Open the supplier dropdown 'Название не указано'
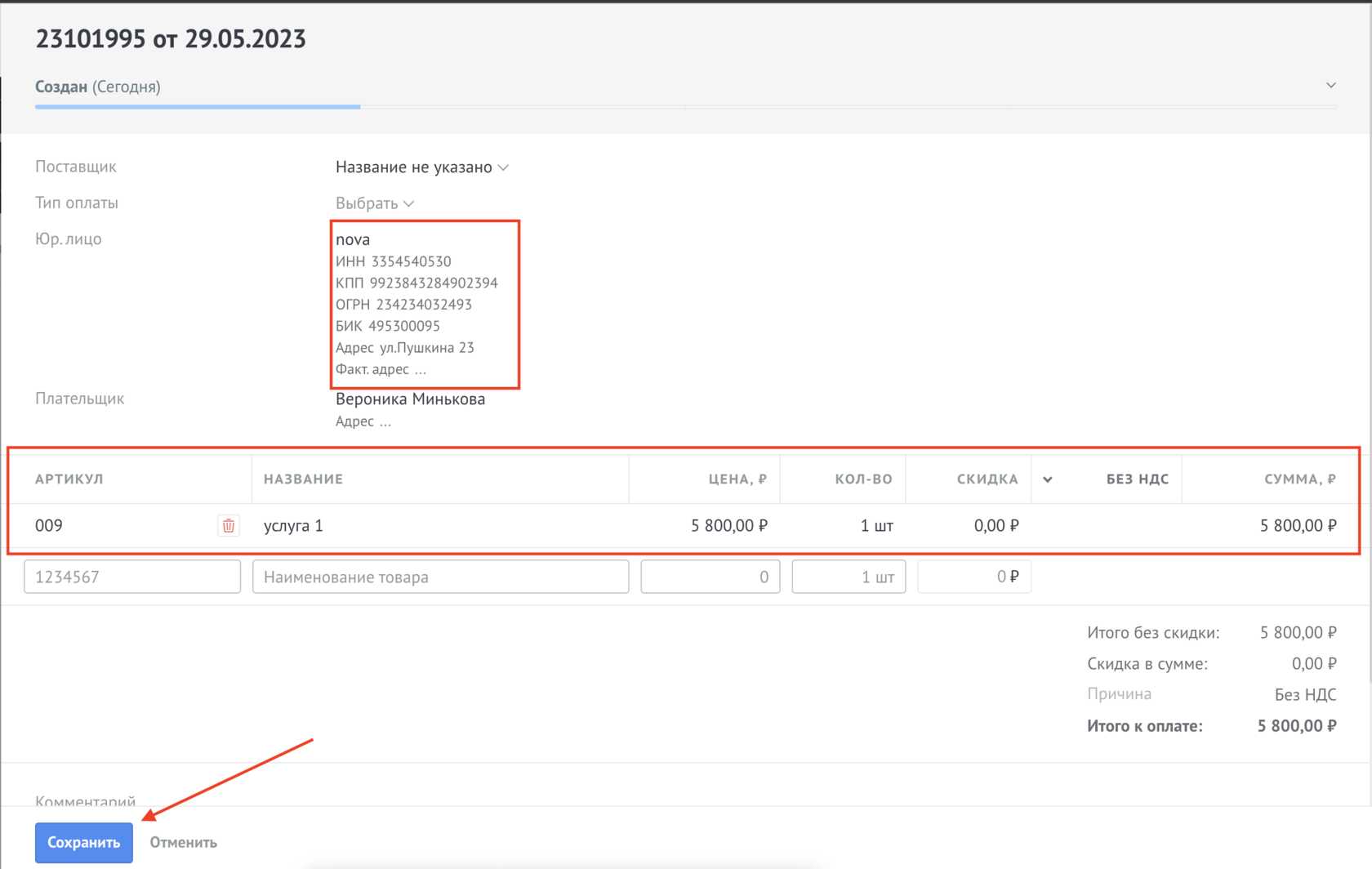 point(421,167)
